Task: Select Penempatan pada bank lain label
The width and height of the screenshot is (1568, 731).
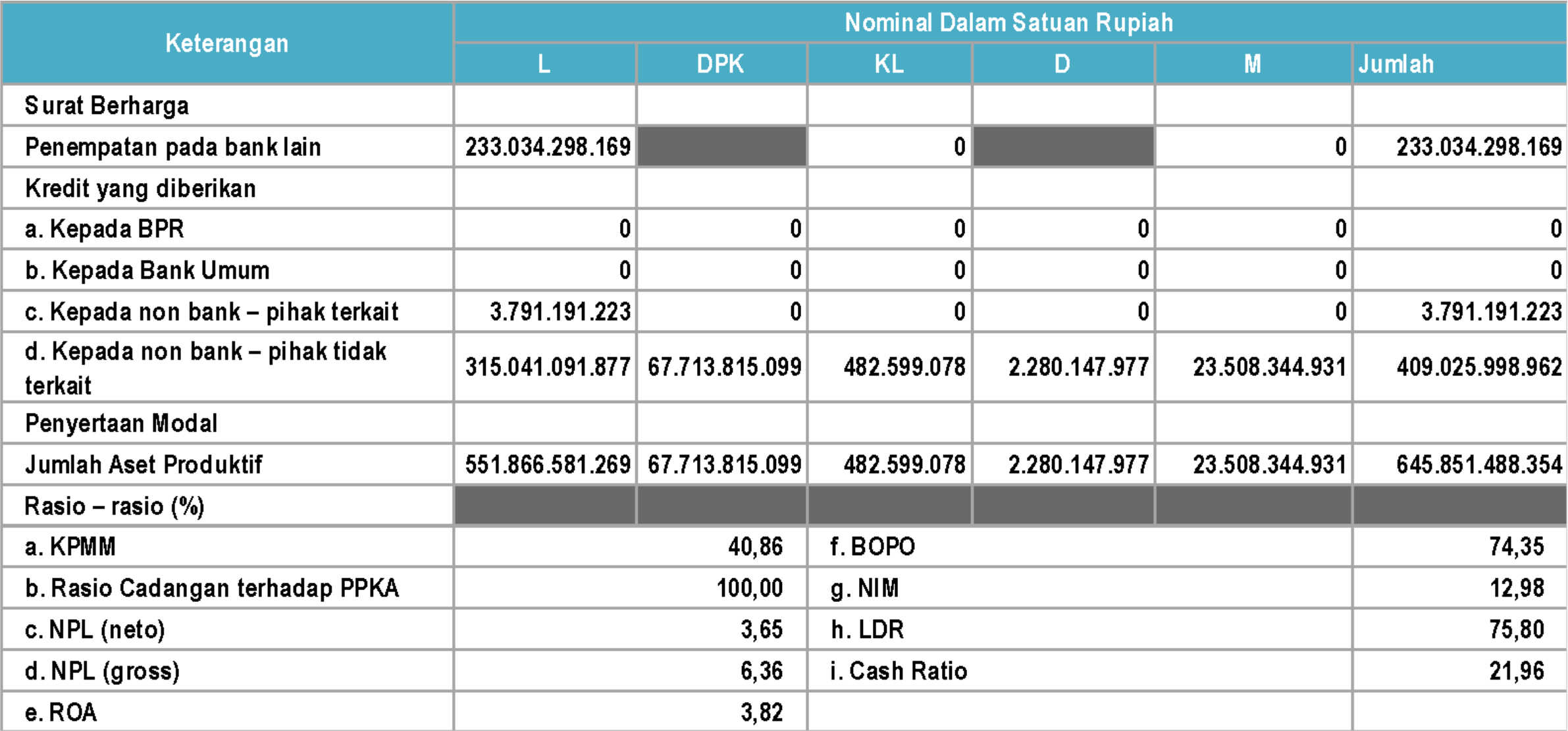Action: [172, 147]
